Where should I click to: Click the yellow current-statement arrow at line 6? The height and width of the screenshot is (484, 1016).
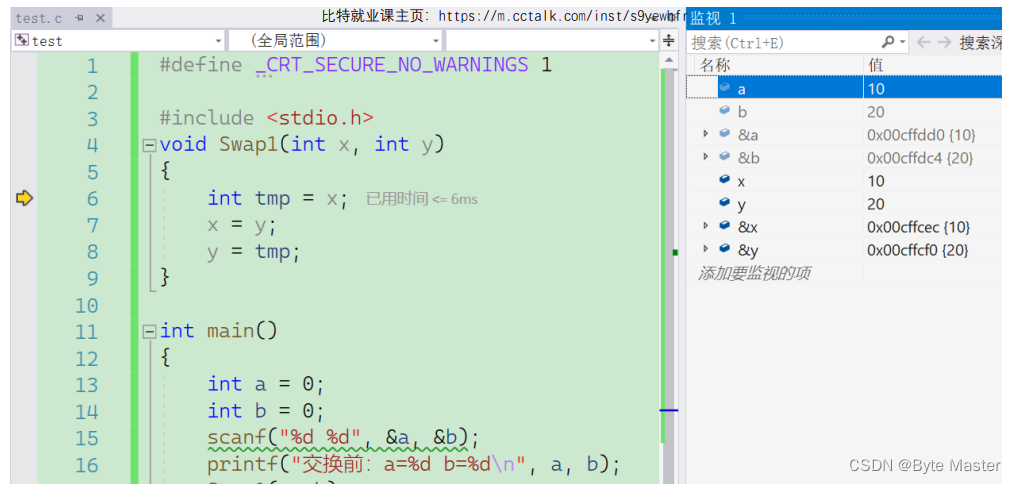tap(24, 198)
